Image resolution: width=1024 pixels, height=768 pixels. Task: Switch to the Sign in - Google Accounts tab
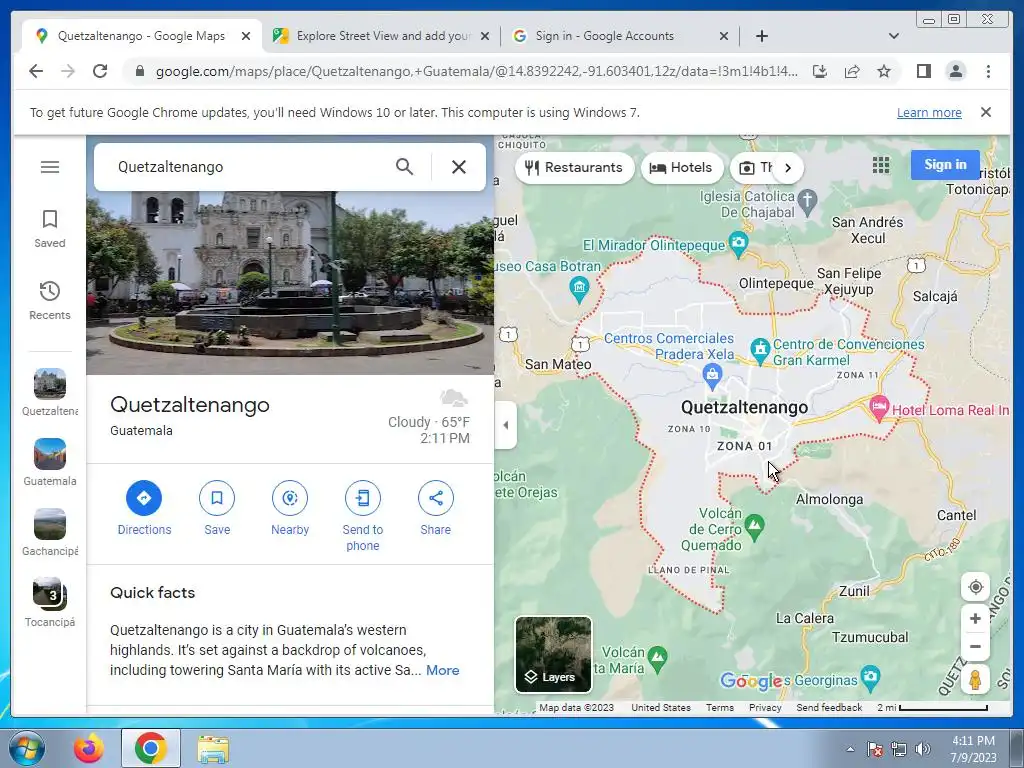620,36
